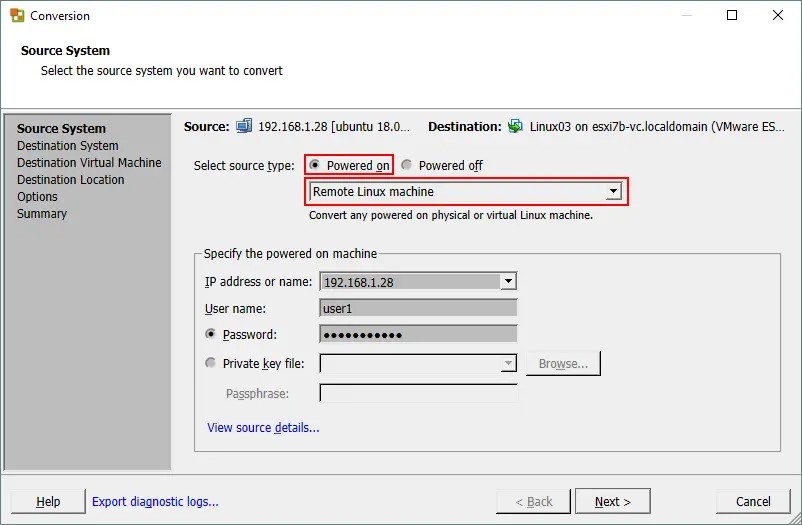The image size is (802, 525).
Task: Click the description 'Convert any powered on physical' text
Action: (451, 215)
